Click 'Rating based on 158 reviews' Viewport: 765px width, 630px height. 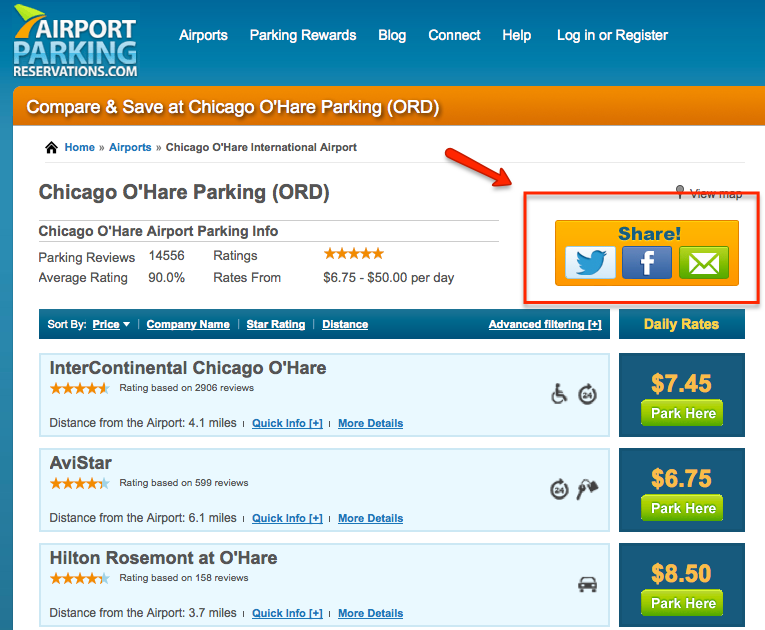pos(184,578)
